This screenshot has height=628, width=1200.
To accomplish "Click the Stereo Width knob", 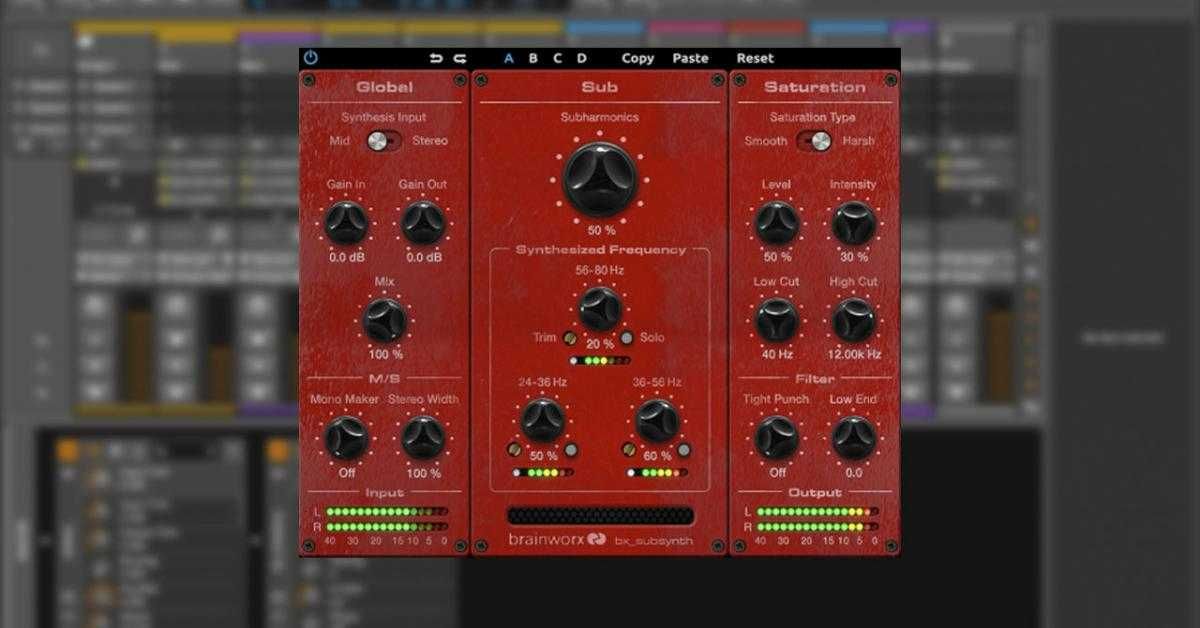I will [423, 438].
